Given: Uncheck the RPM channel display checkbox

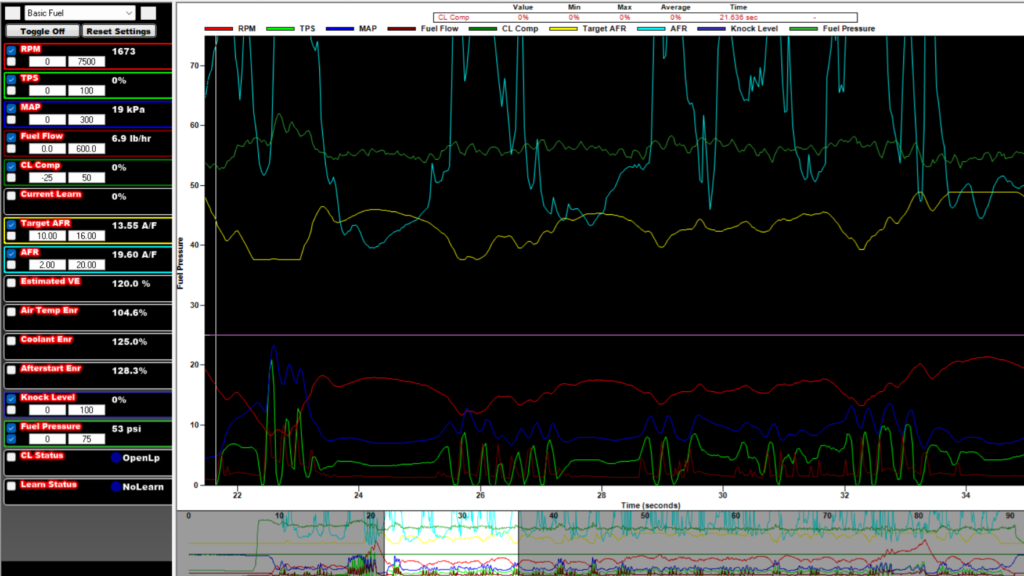Looking at the screenshot, I should click(11, 50).
